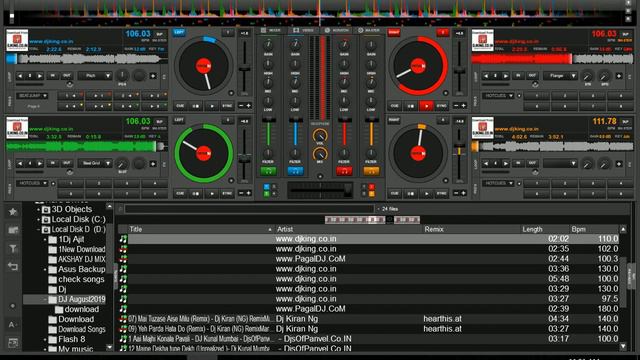Open the HOTCUES pads dropdown on top-right deck

[x=498, y=96]
